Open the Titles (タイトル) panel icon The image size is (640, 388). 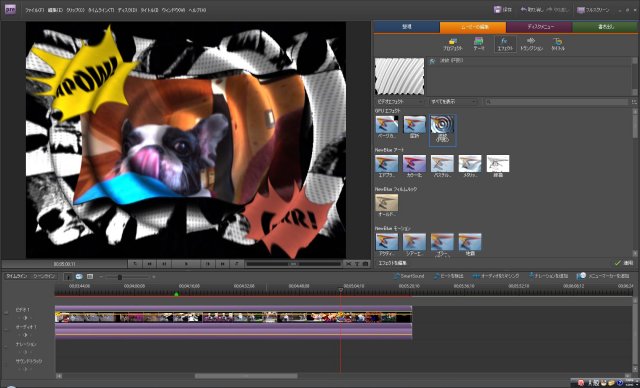pyautogui.click(x=558, y=44)
